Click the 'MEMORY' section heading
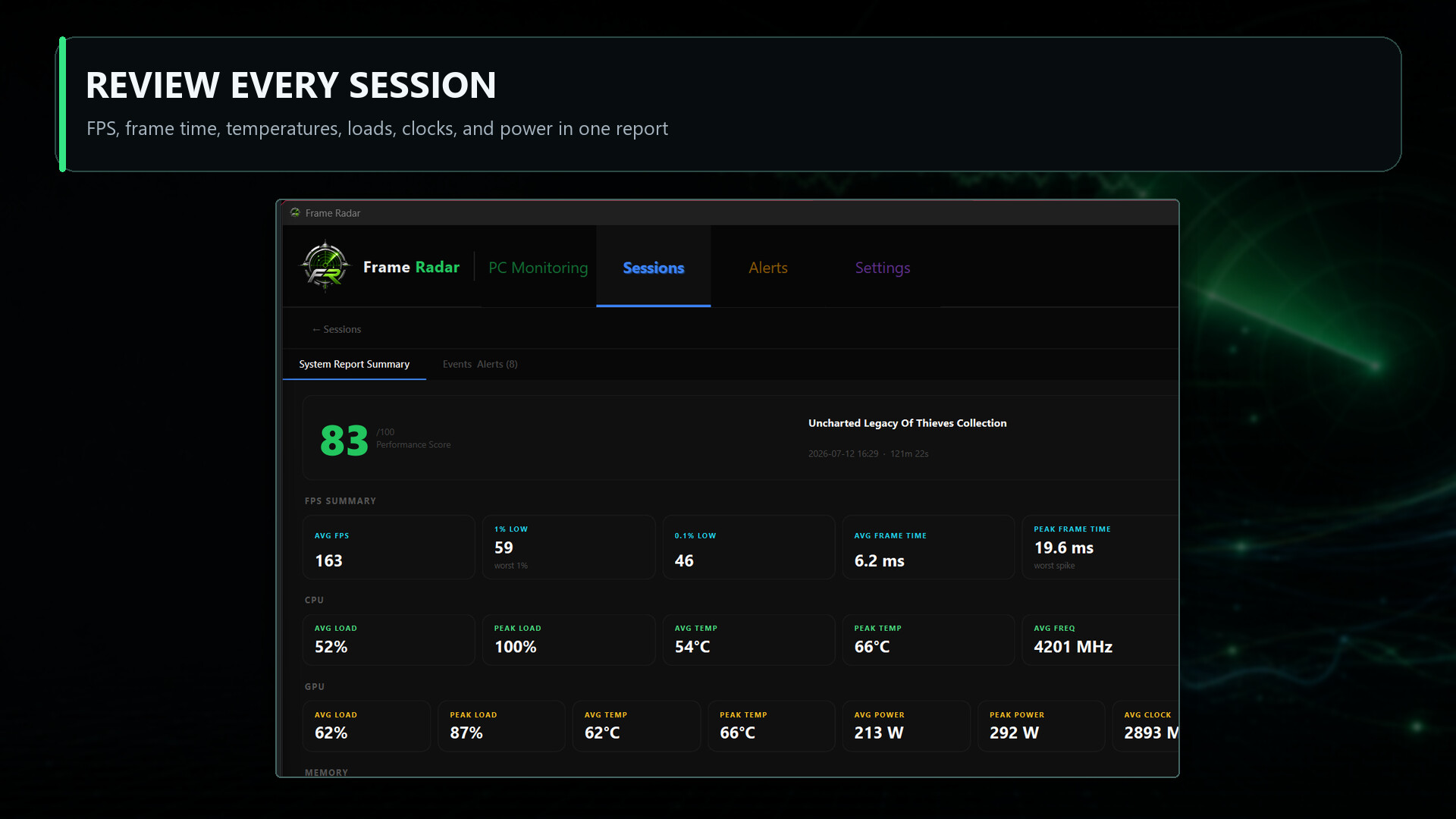Screen dimensions: 1456x819 (326, 773)
